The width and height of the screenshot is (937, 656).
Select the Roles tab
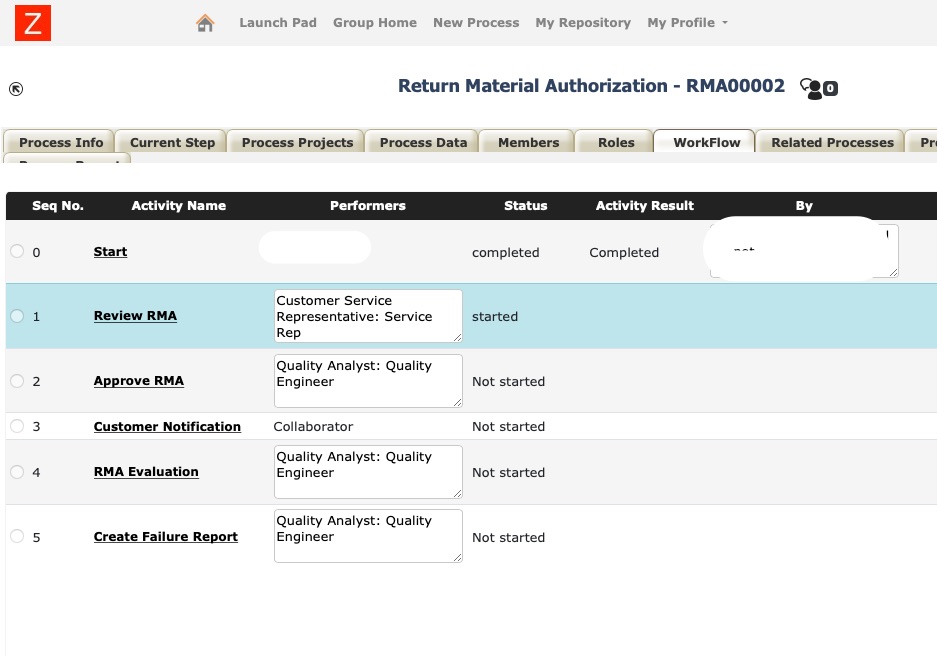tap(614, 142)
